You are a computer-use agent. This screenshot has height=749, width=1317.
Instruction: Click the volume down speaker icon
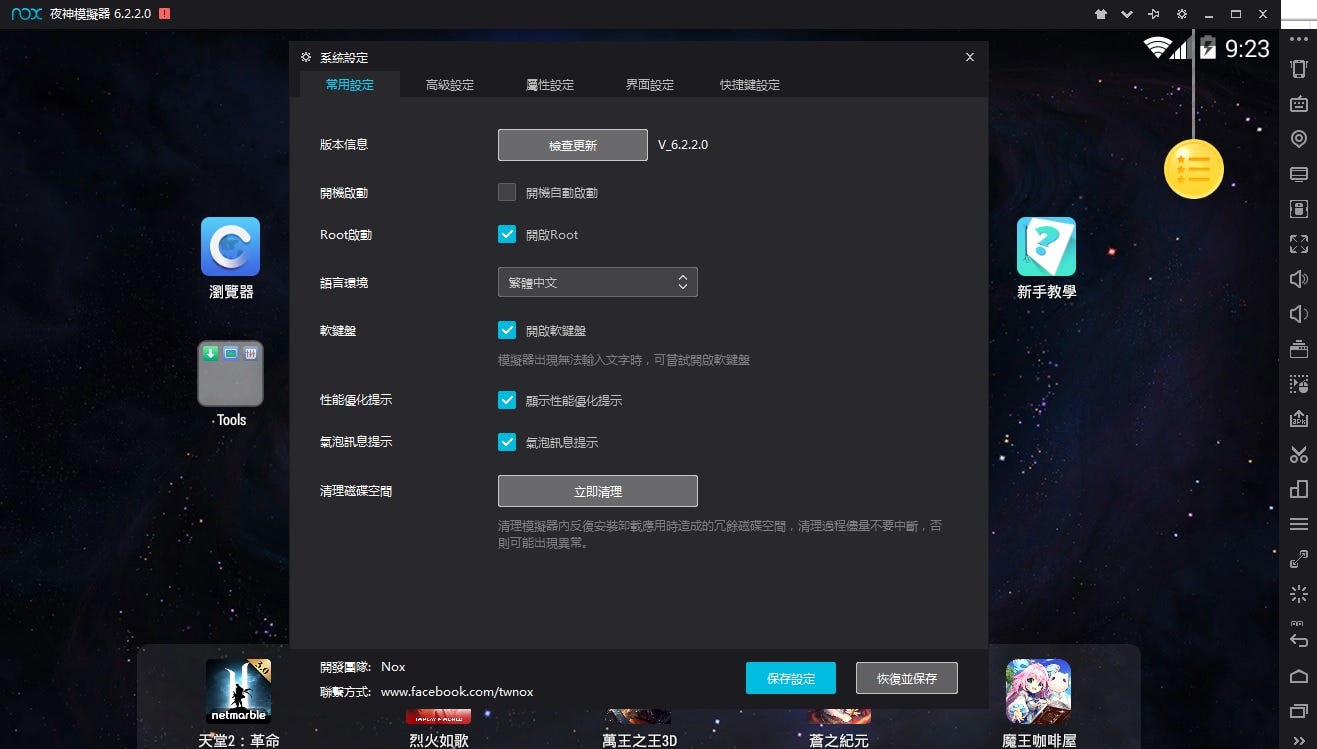coord(1299,314)
